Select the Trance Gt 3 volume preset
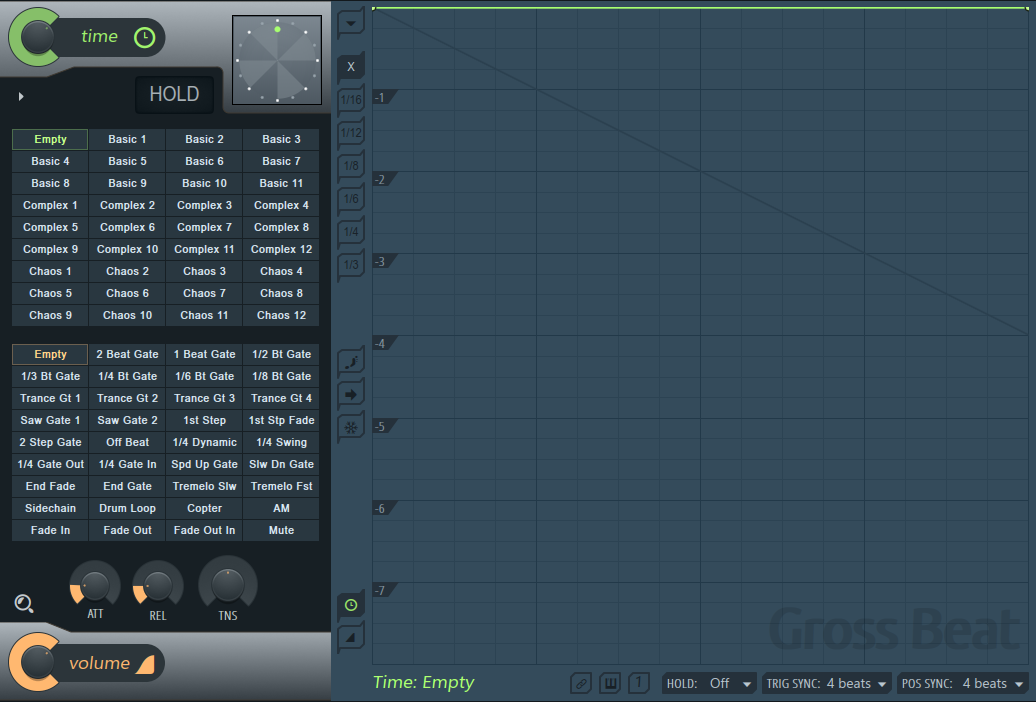This screenshot has height=702, width=1036. coord(204,399)
